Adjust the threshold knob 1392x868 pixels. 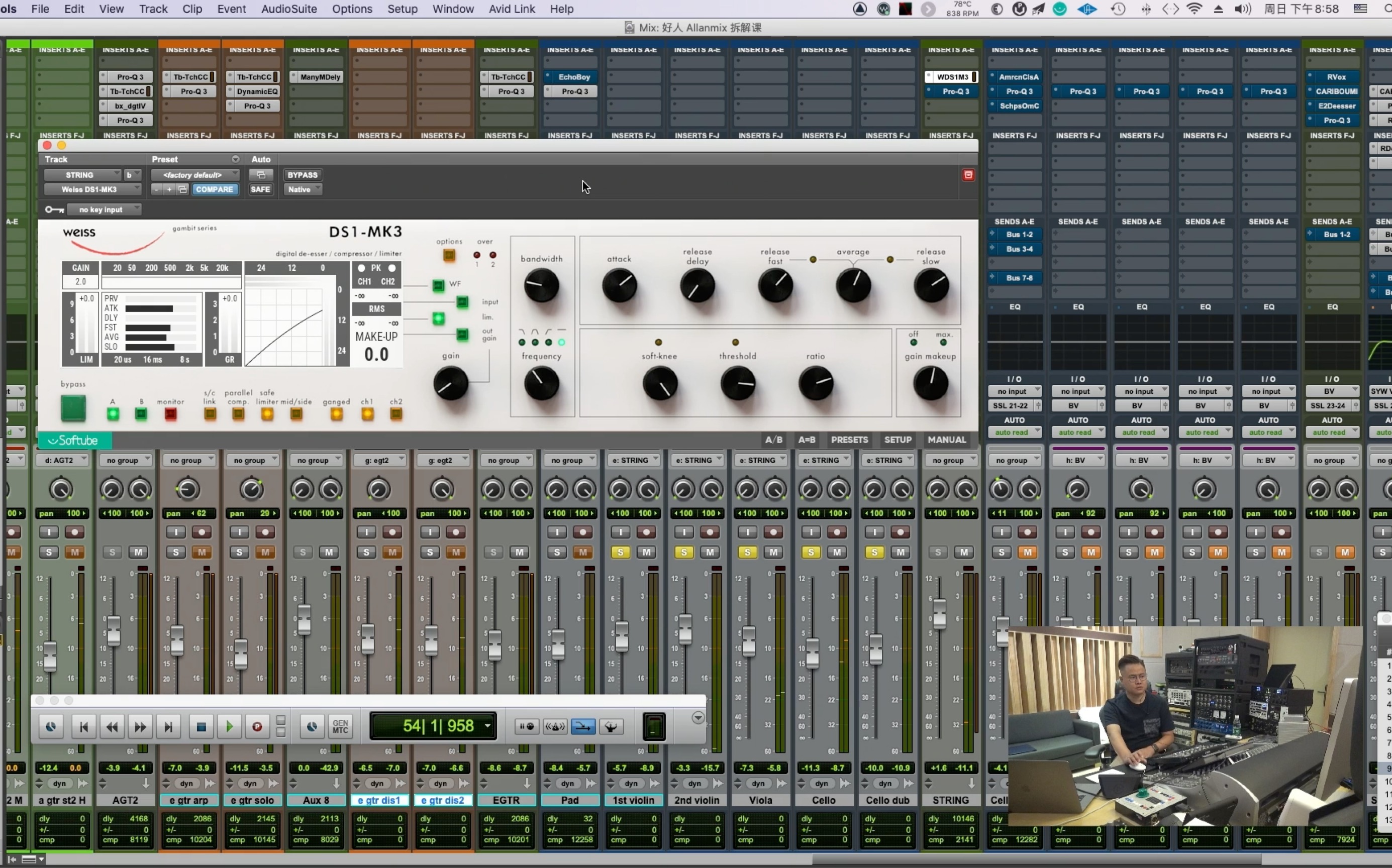point(737,383)
